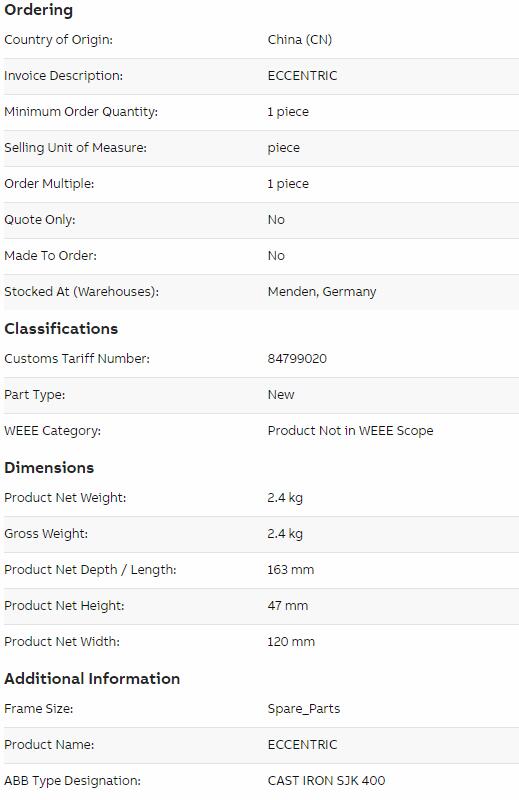Click the China (CN) country value

point(300,40)
